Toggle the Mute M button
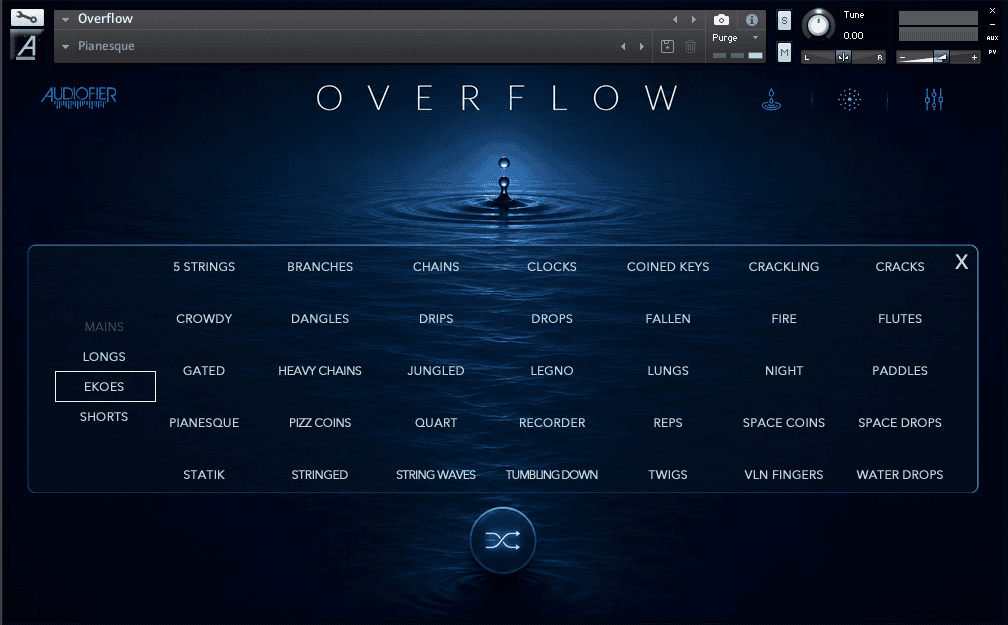The height and width of the screenshot is (625, 1008). click(784, 52)
